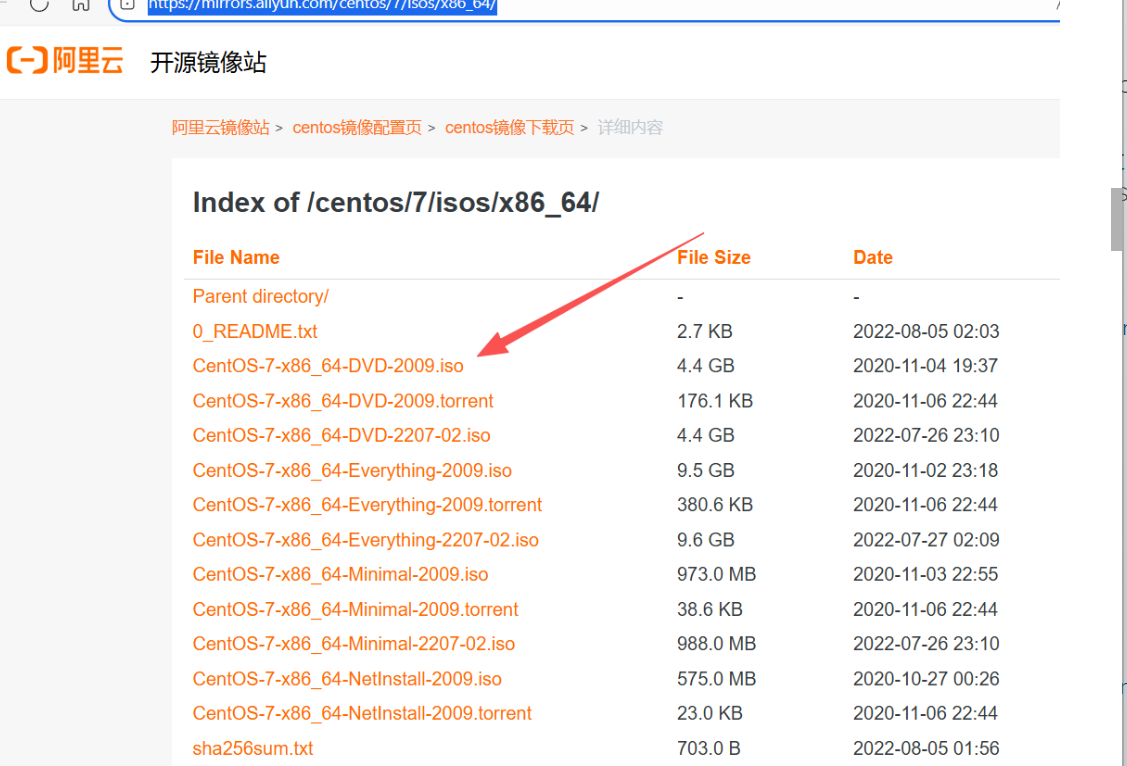Download CentOS-7-x86_64-DVD-2009.torrent
The image size is (1127, 766).
click(x=343, y=401)
